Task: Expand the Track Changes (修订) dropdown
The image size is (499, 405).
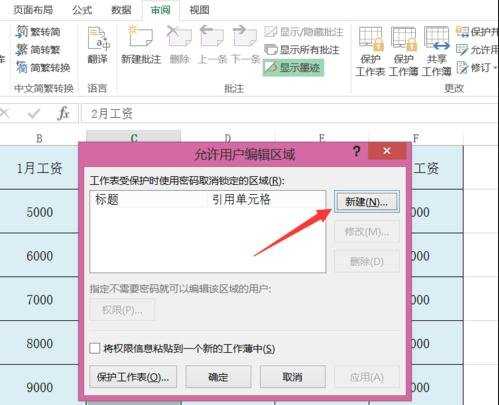Action: (x=477, y=68)
